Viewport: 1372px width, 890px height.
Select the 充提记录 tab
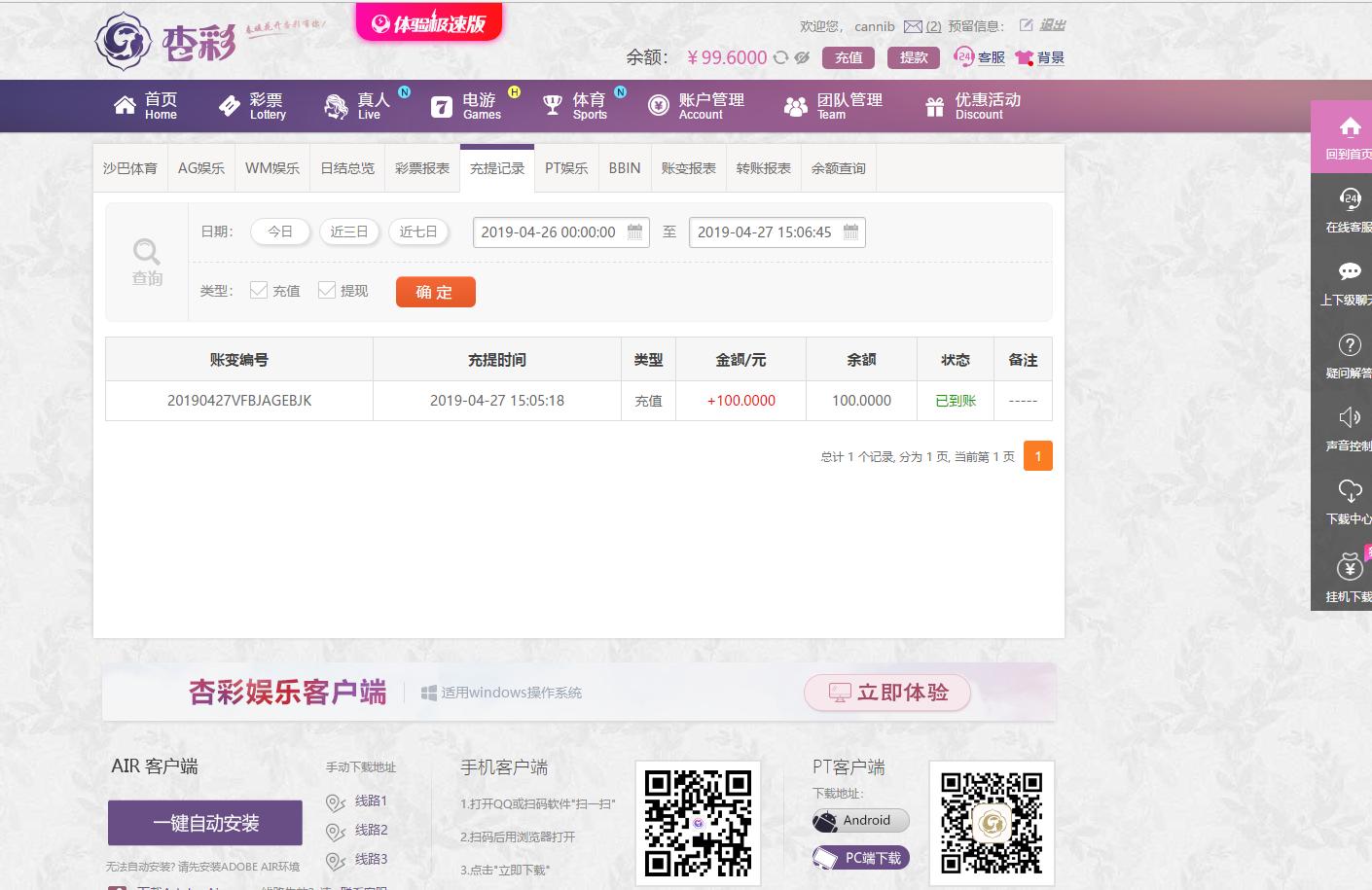tap(497, 168)
